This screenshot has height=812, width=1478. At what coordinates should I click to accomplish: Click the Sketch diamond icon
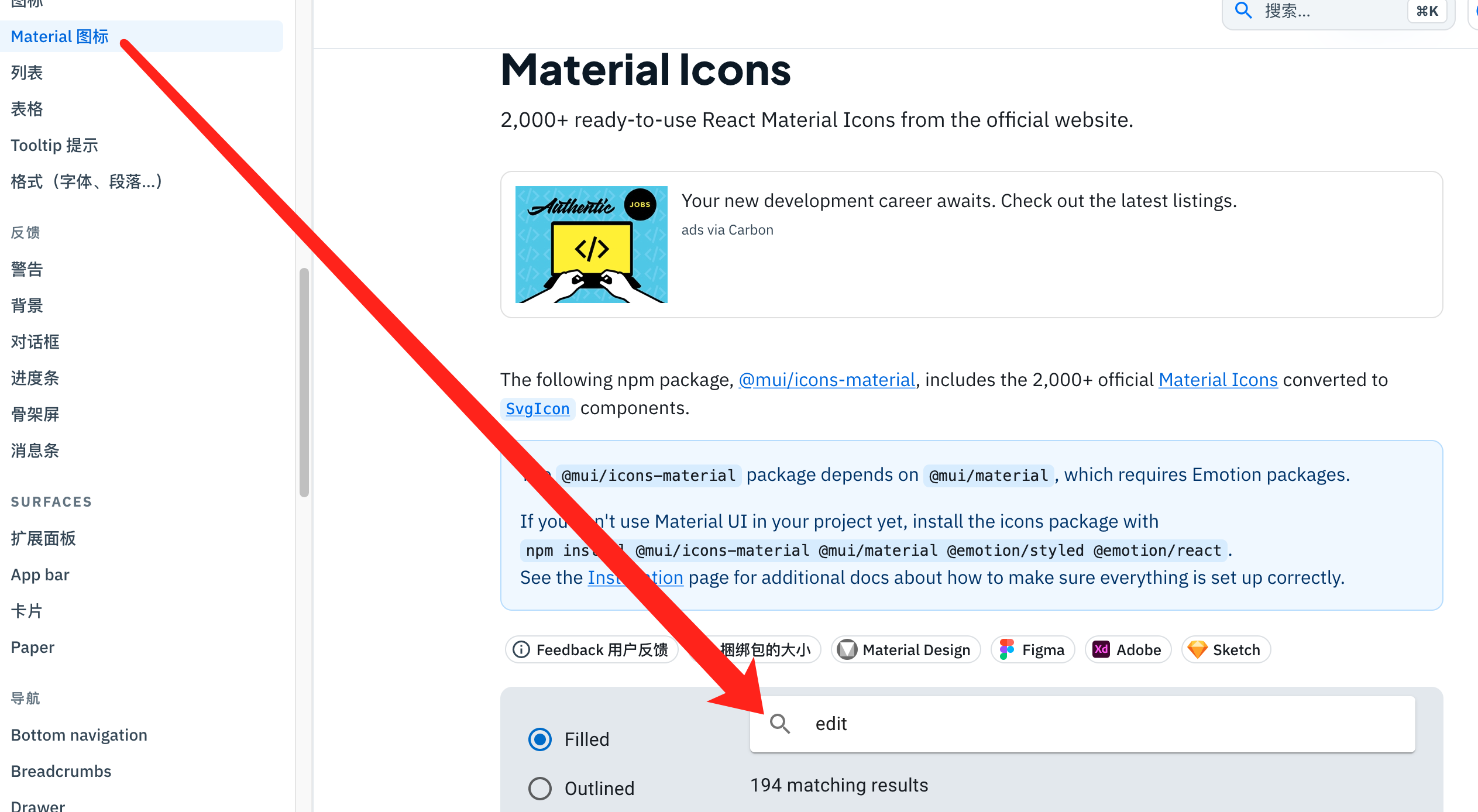(x=1198, y=649)
